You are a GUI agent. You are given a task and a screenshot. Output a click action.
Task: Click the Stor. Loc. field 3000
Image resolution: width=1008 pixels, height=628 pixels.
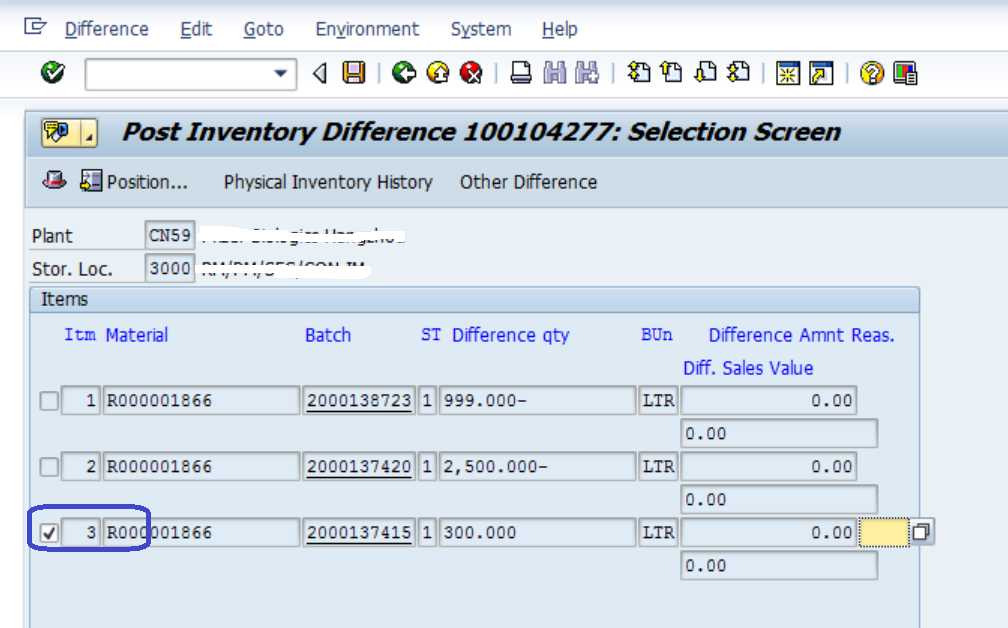(170, 268)
